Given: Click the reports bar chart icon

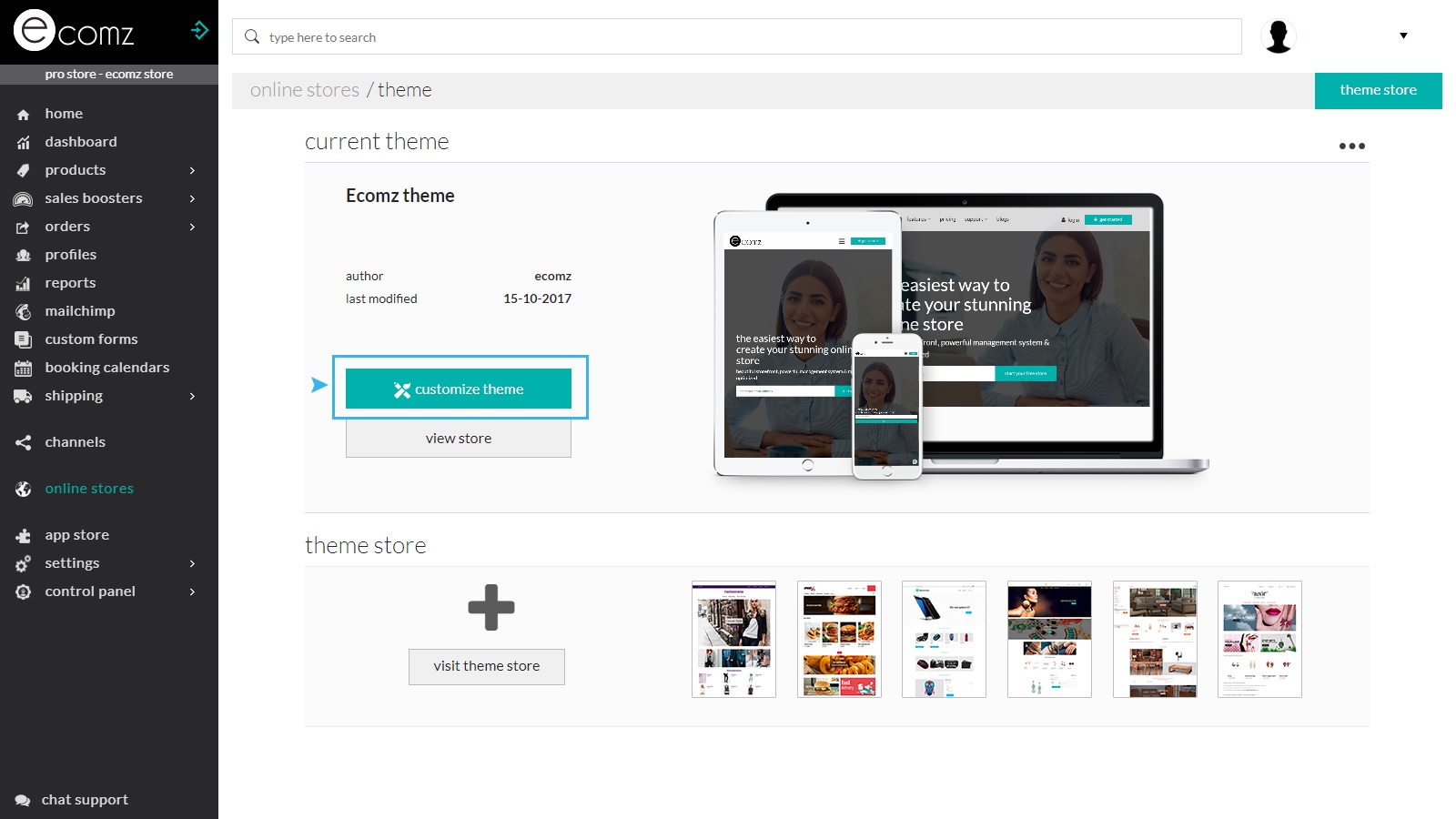Looking at the screenshot, I should [24, 284].
